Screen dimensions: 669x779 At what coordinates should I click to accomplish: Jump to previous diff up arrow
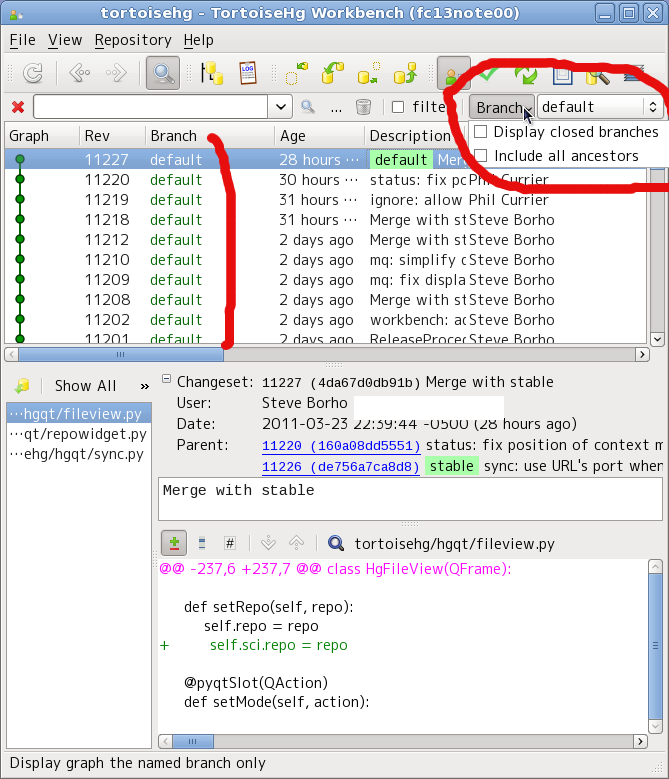(x=297, y=543)
